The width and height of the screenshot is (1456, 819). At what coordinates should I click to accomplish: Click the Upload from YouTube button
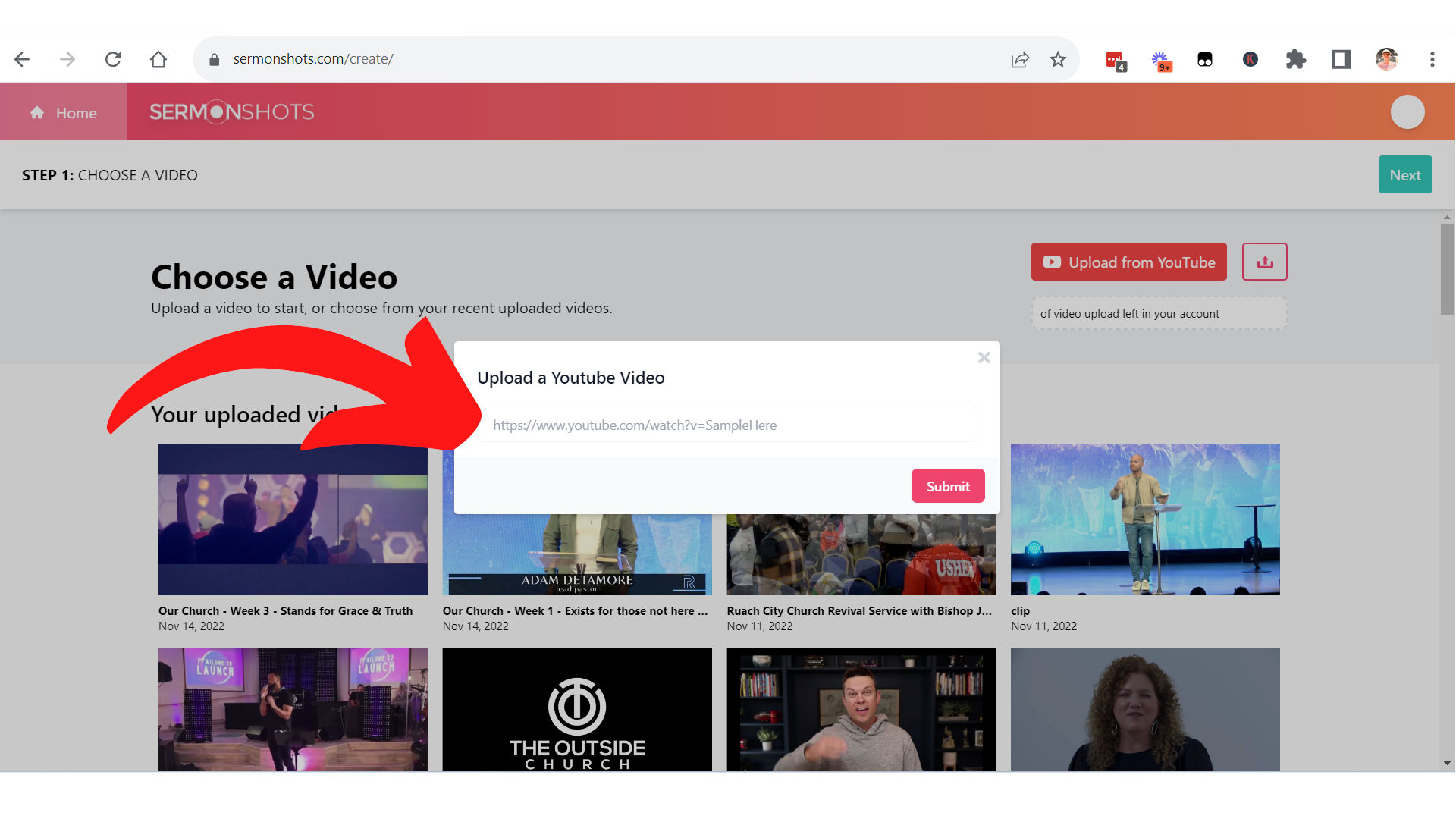pyautogui.click(x=1128, y=262)
